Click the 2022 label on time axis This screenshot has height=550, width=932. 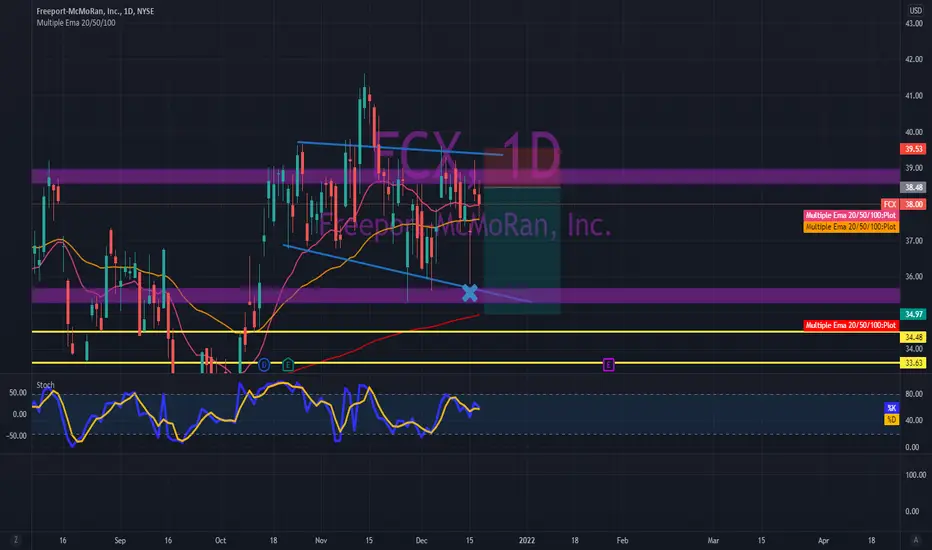coord(527,540)
